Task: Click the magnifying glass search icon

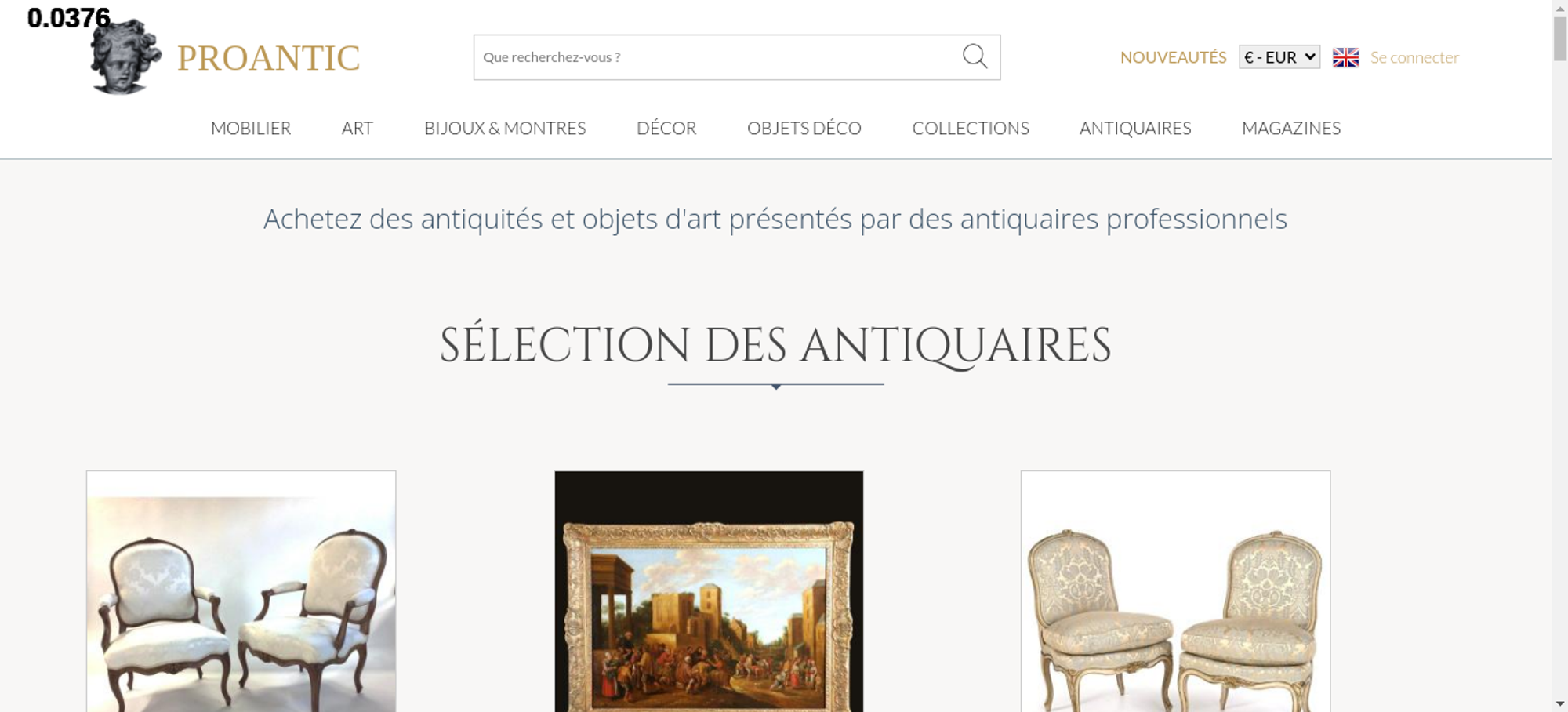Action: tap(975, 56)
